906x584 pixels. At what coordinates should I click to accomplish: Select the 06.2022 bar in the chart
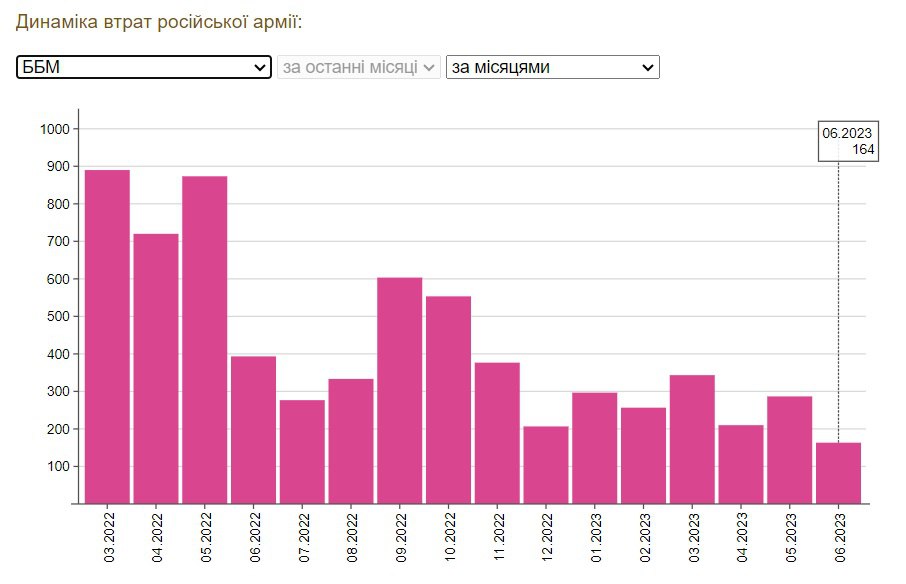[x=254, y=430]
